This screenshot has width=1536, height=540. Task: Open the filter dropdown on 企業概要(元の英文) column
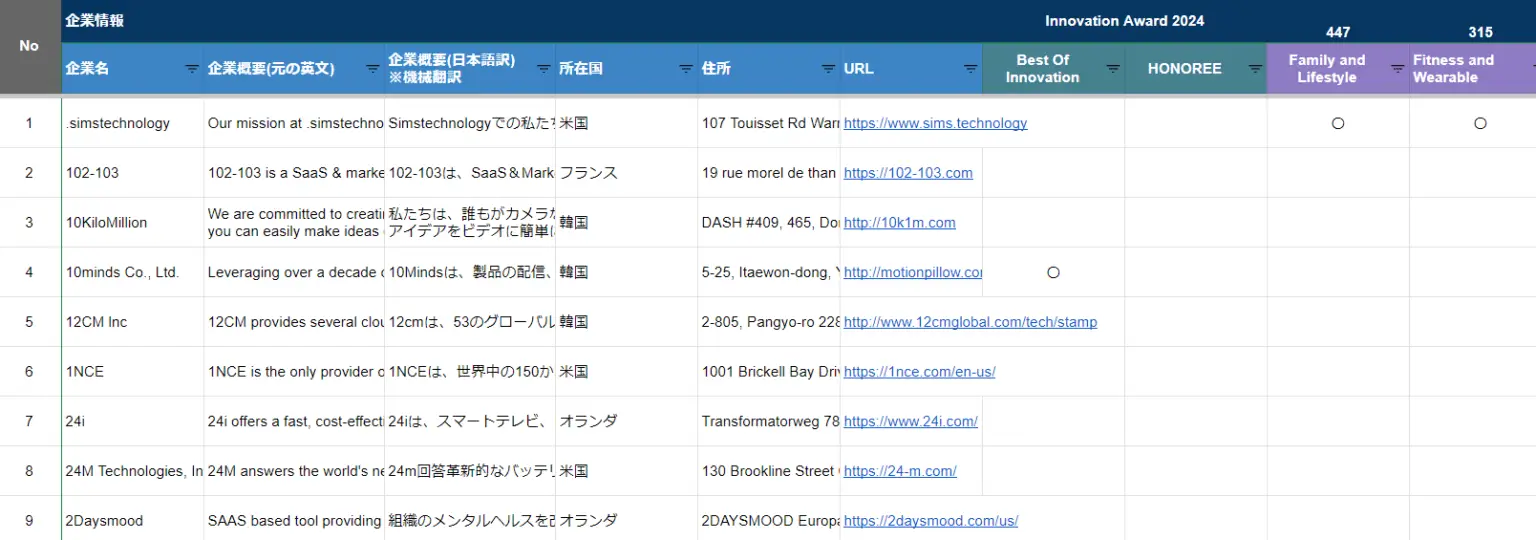[372, 69]
